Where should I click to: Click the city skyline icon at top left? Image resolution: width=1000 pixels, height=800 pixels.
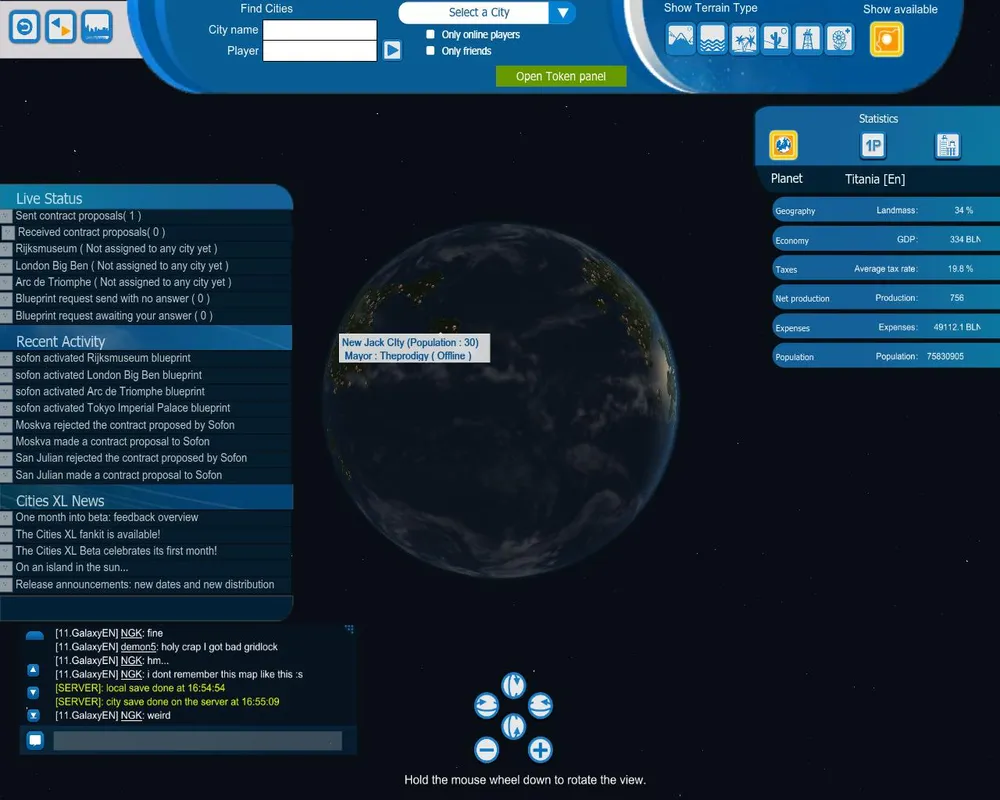click(x=97, y=27)
